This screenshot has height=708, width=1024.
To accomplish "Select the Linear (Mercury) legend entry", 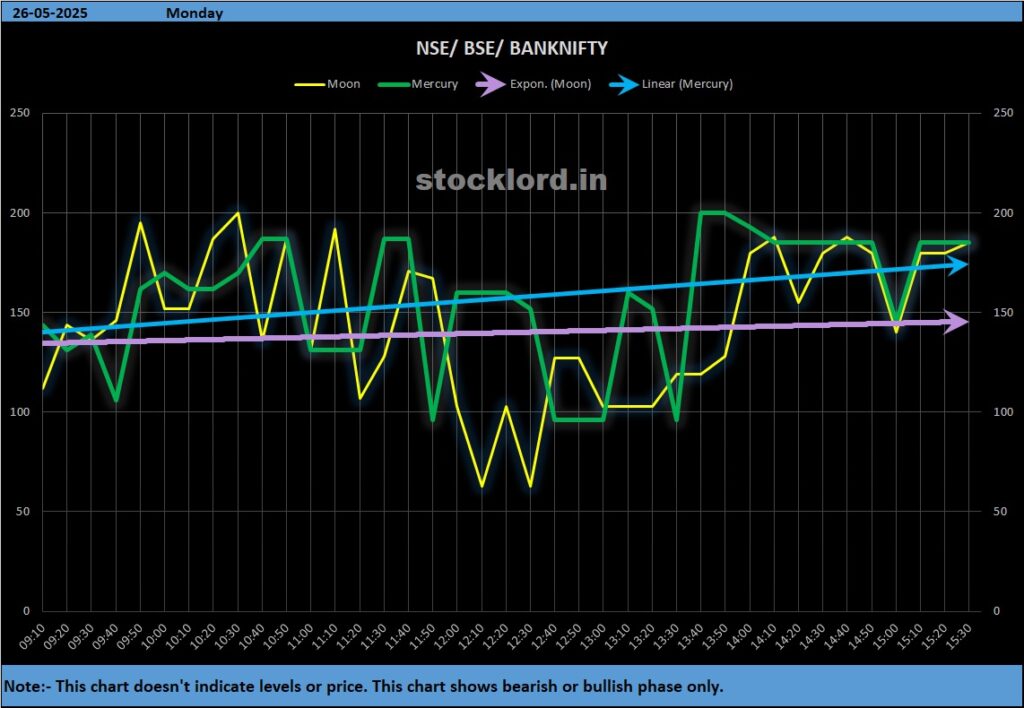I will (671, 84).
